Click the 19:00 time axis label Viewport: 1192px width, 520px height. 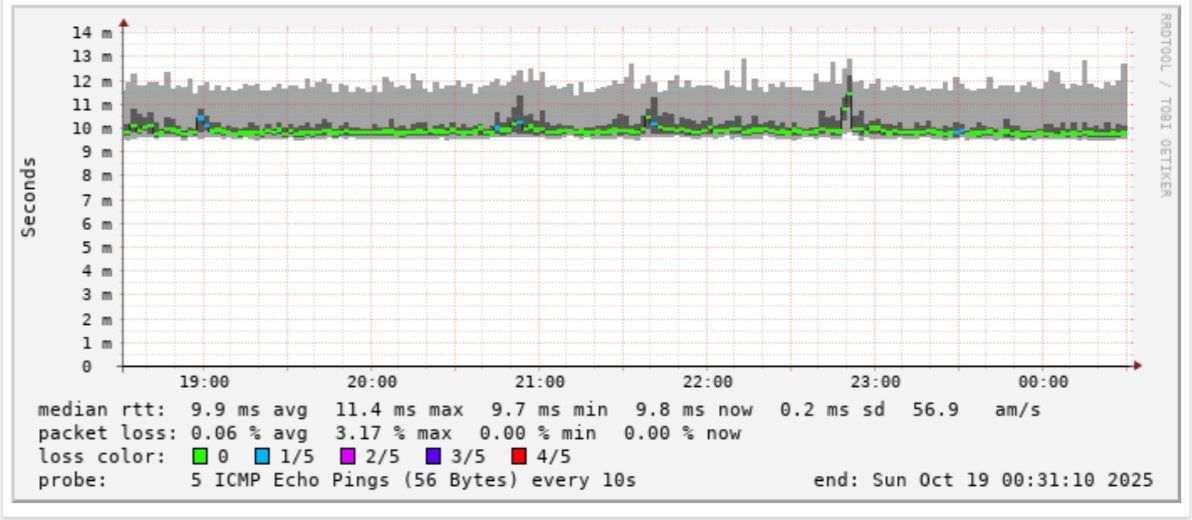[x=204, y=382]
